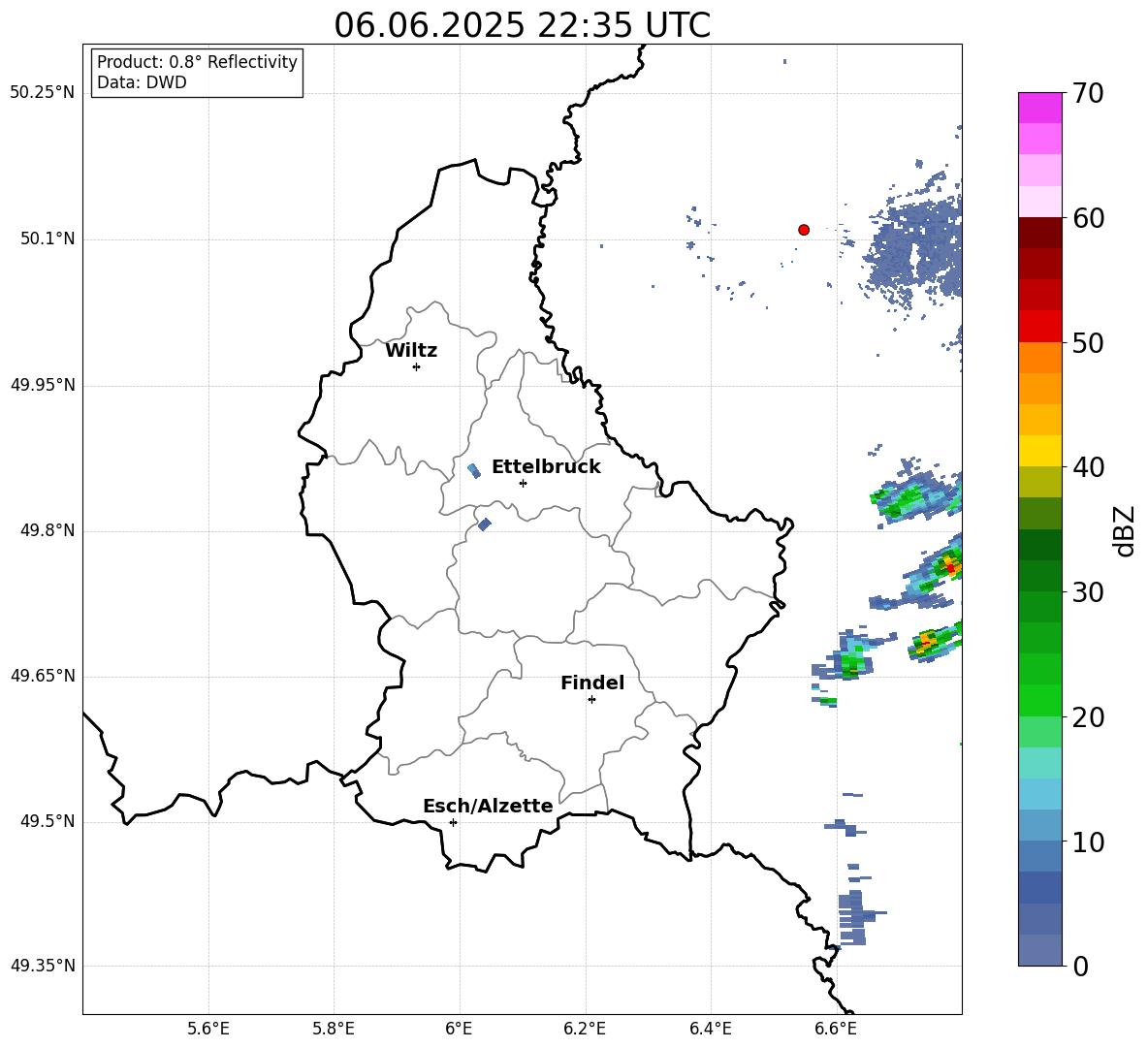Click the colorbar tick value 0

click(1081, 966)
